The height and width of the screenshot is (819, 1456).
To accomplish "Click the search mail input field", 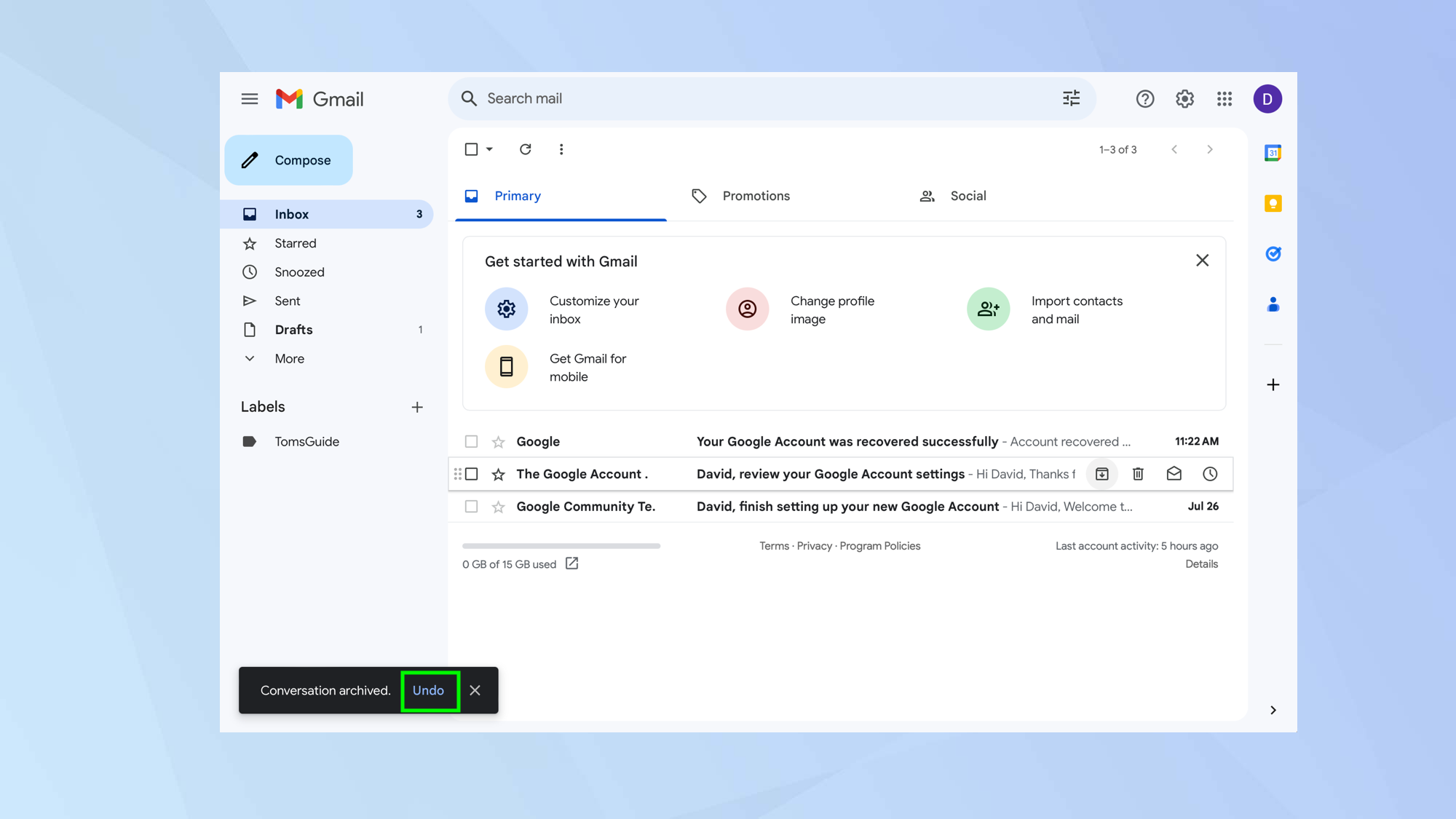I will tap(760, 98).
